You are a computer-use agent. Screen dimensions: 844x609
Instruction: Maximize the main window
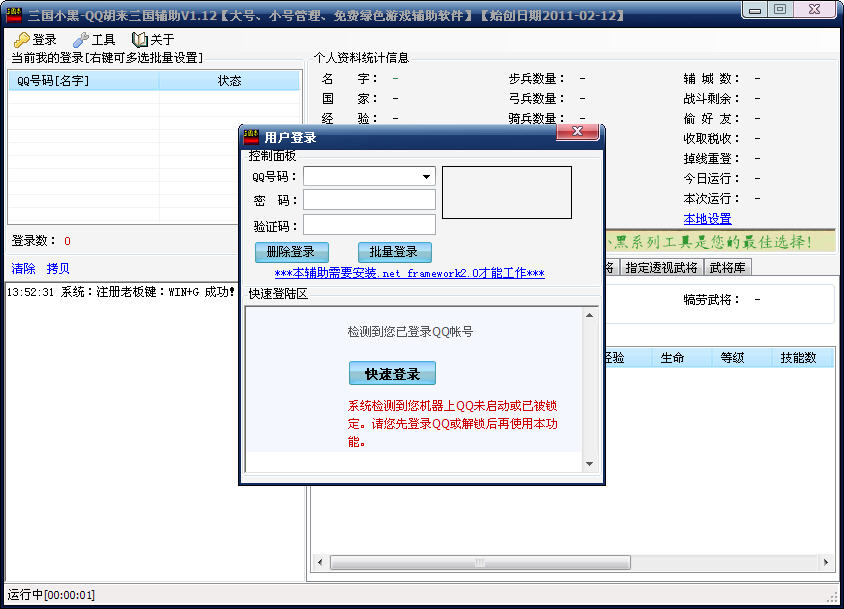tap(779, 9)
